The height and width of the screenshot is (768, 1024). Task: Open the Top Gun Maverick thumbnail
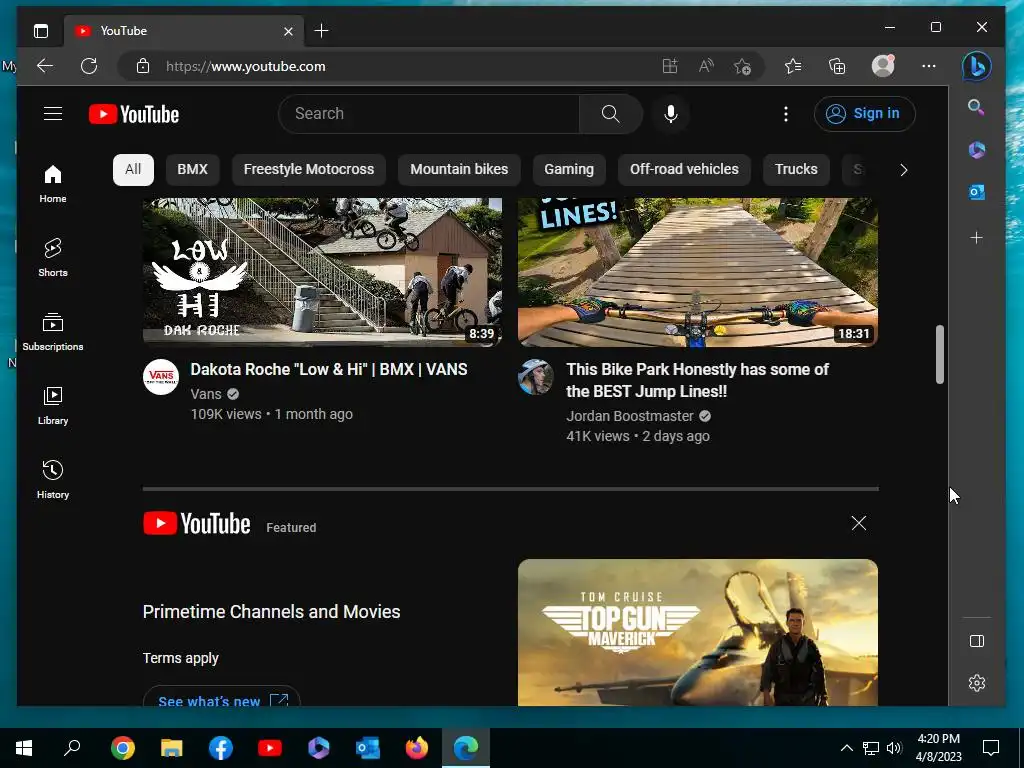coord(697,632)
